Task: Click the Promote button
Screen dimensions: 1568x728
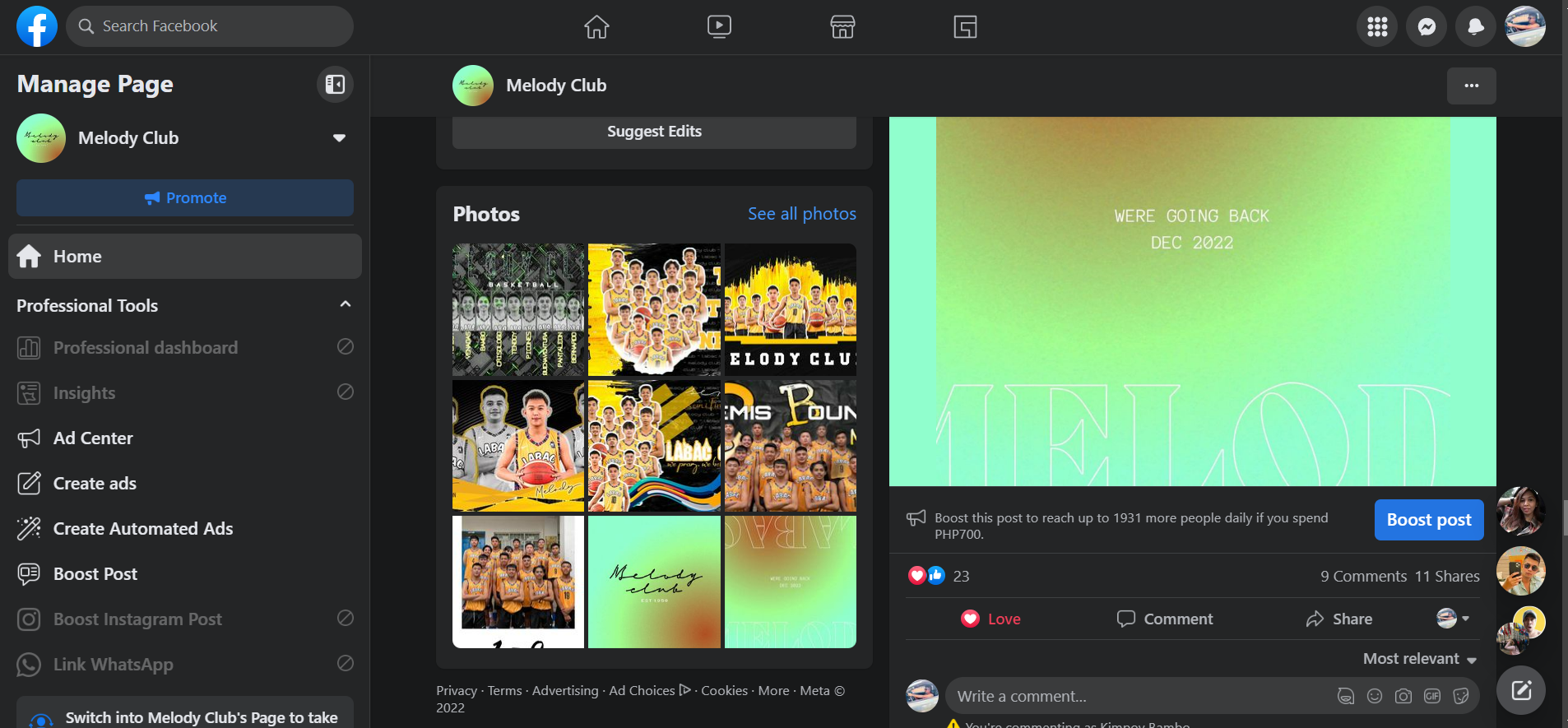Action: 185,198
